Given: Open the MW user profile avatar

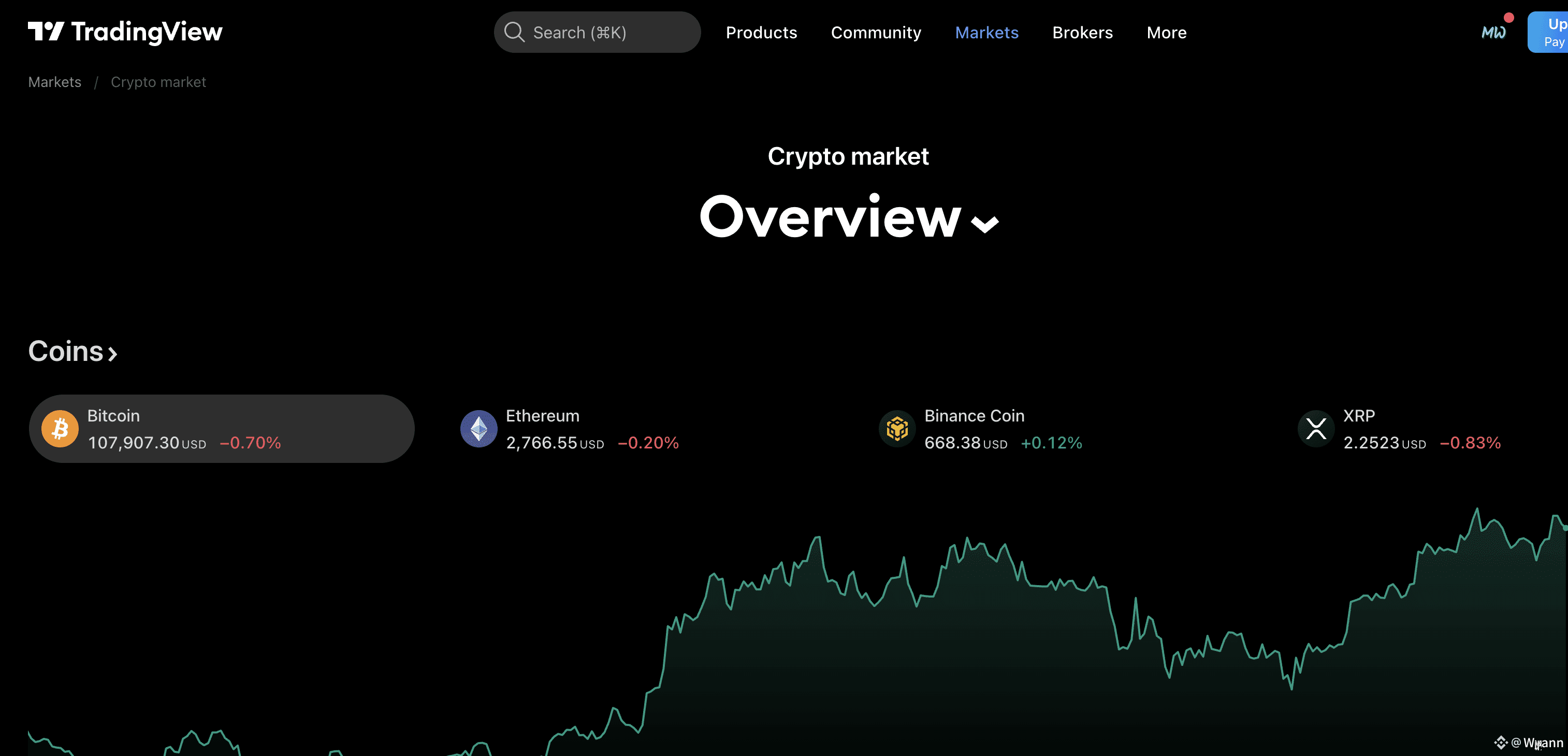Looking at the screenshot, I should [x=1493, y=32].
